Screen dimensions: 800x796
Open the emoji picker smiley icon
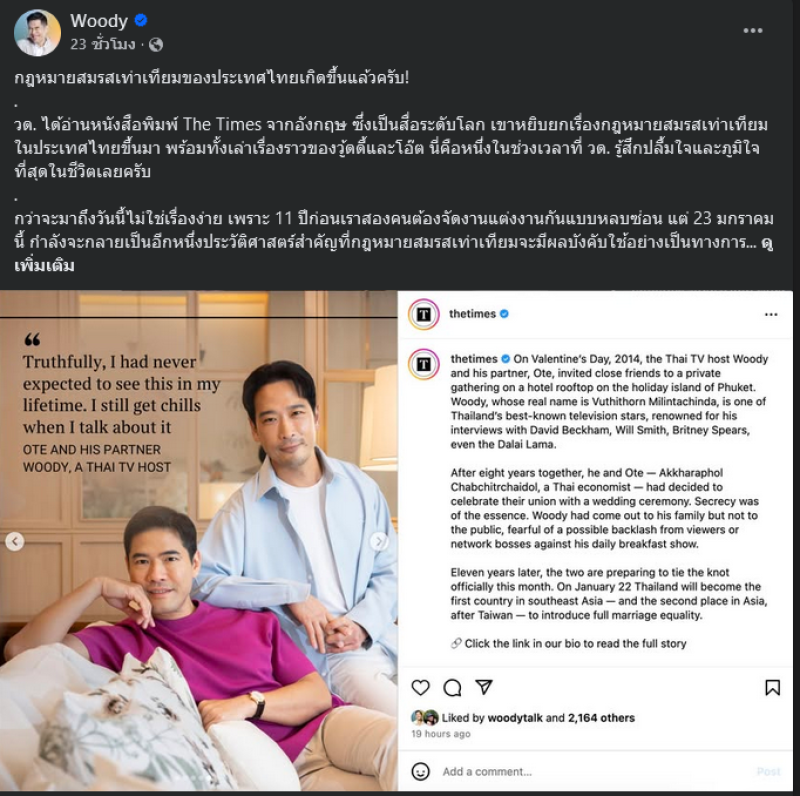coord(420,771)
